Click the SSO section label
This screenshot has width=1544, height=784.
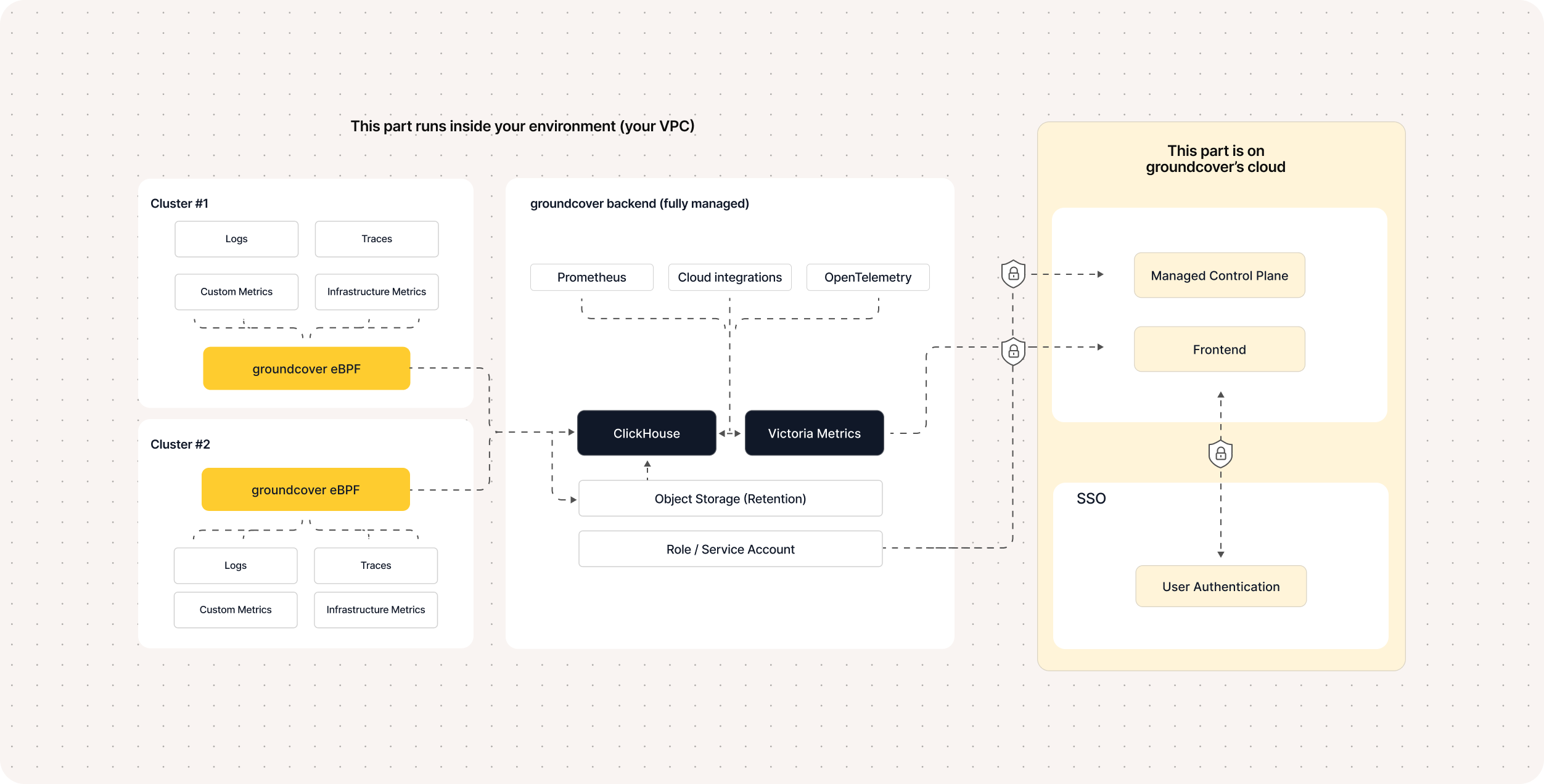tap(1091, 499)
